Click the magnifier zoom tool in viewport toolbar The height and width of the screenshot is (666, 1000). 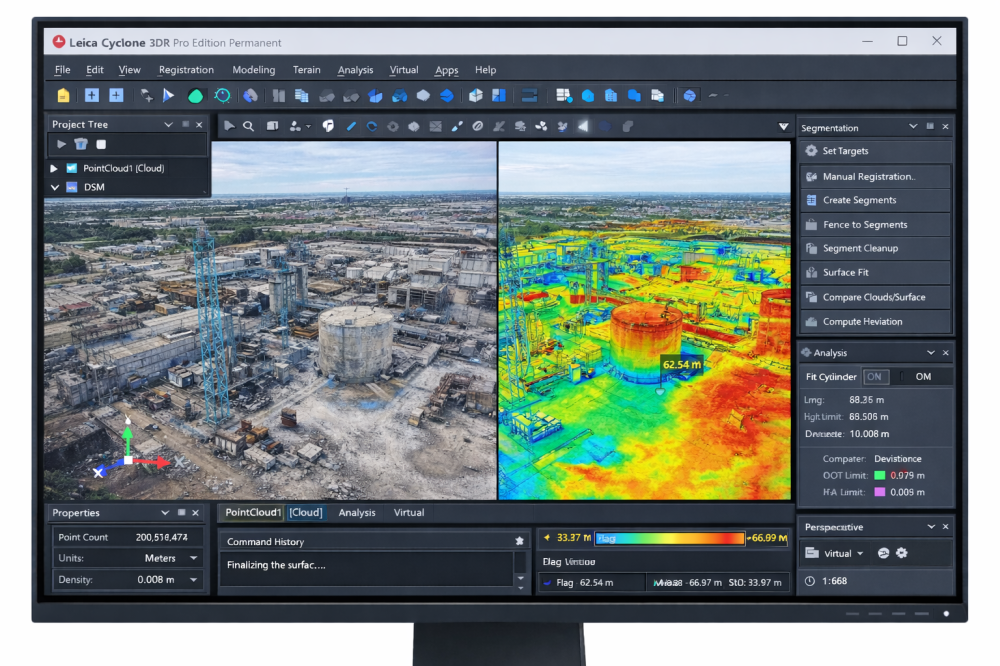pos(248,126)
